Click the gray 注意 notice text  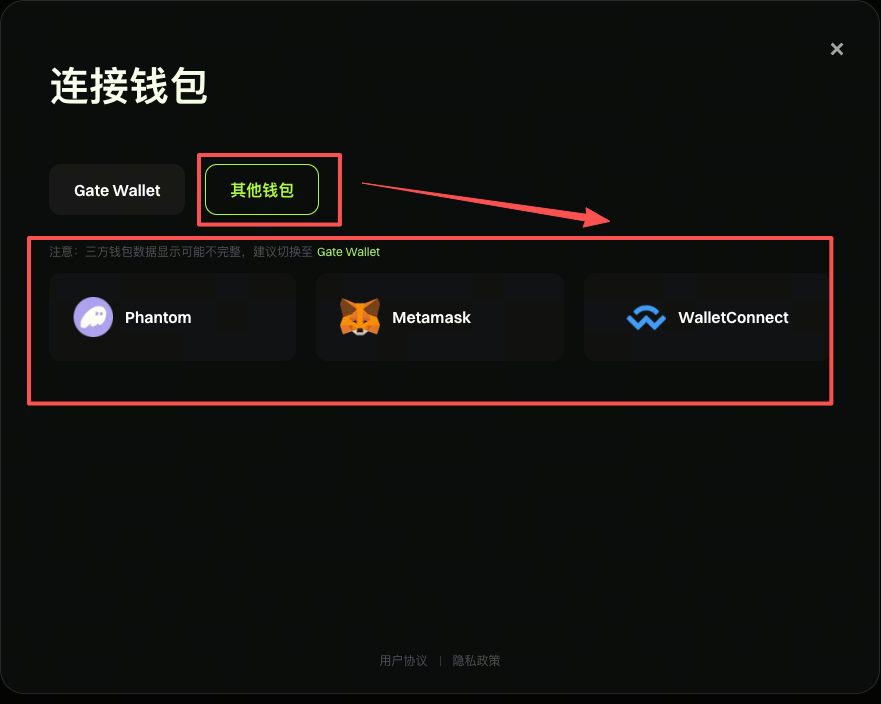coord(180,252)
